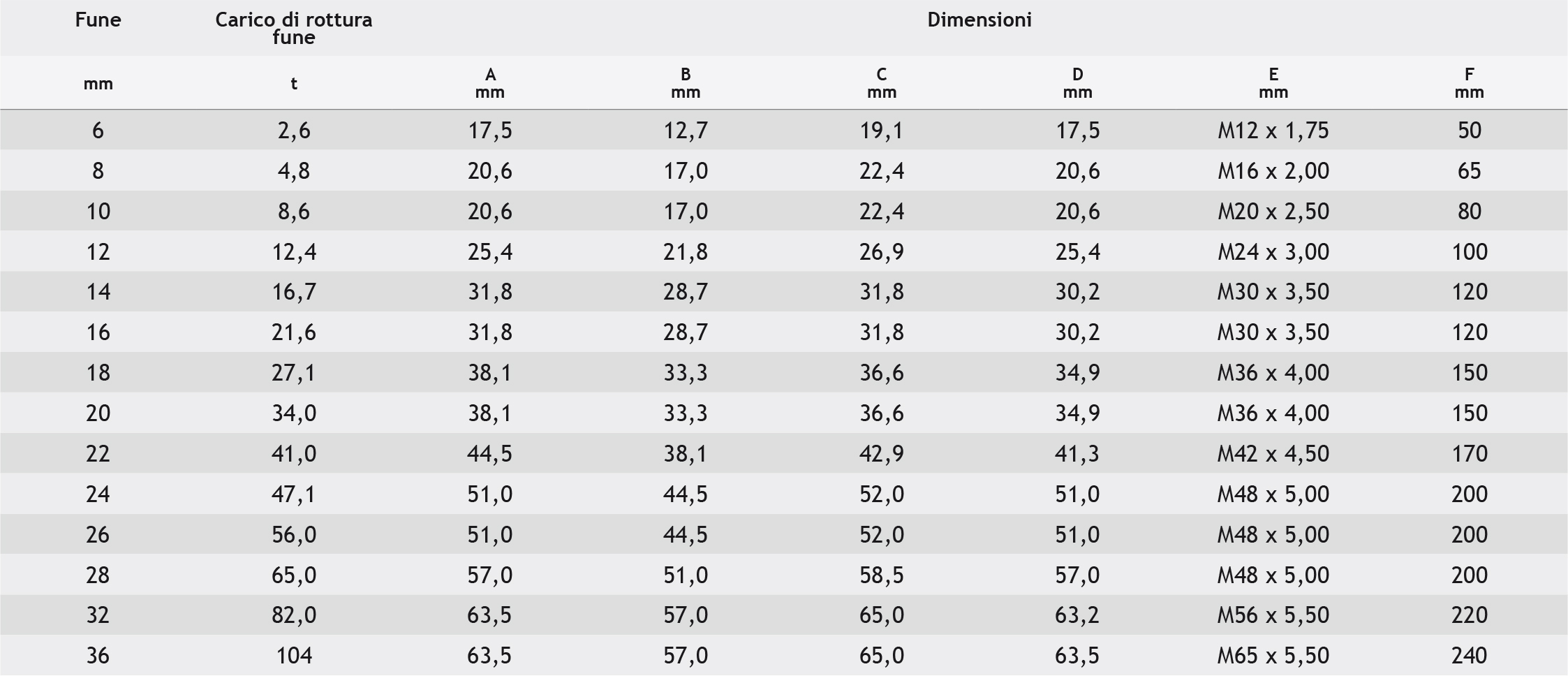
Task: Click the 240 value in column F
Action: (x=1469, y=656)
